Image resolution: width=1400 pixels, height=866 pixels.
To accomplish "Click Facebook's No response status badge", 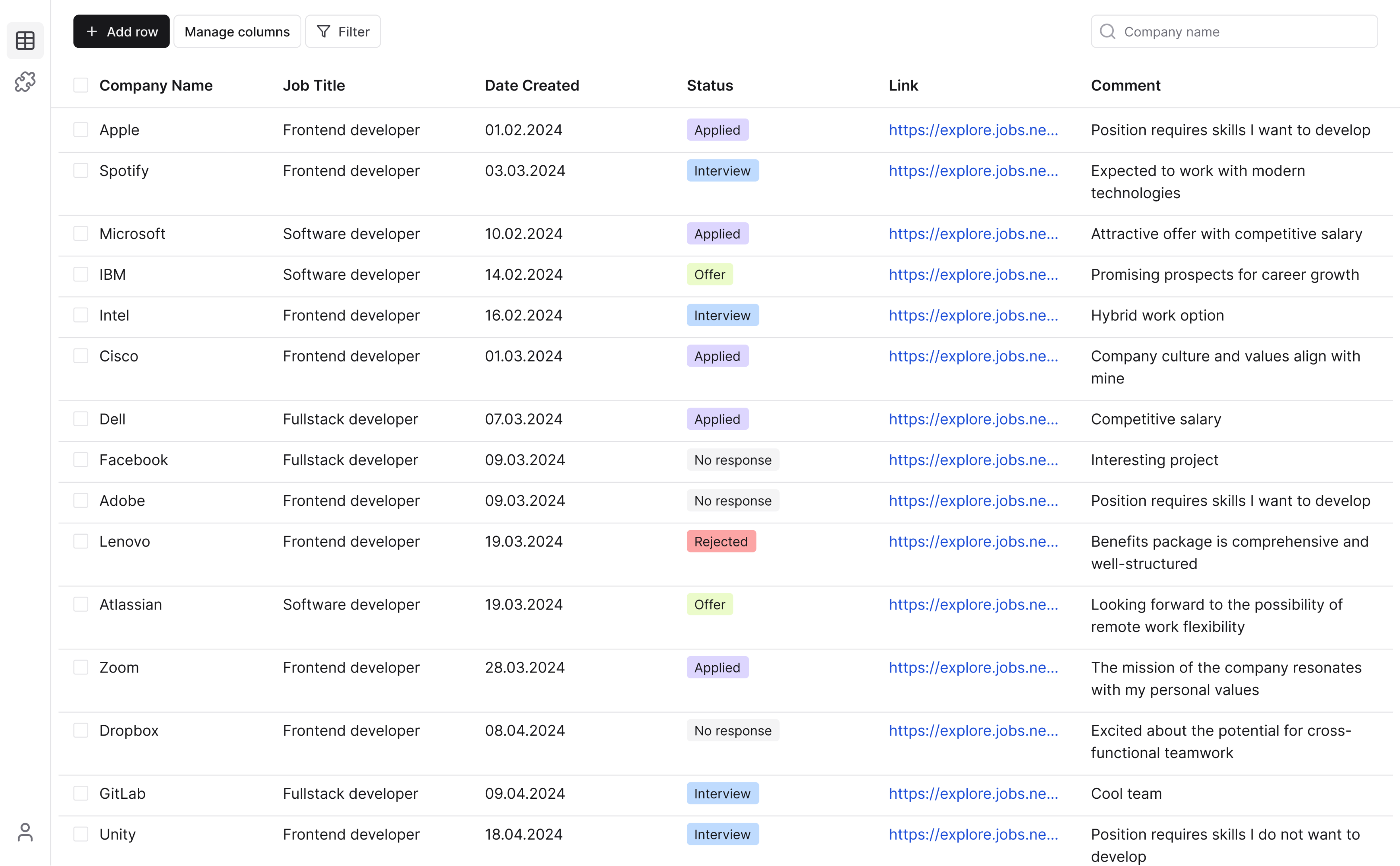I will tap(733, 459).
